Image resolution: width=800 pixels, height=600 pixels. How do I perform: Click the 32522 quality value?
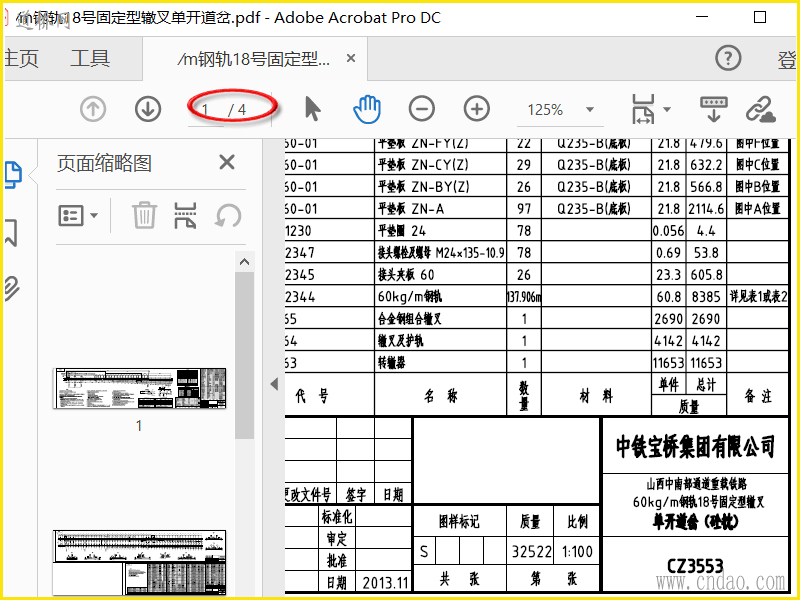(x=531, y=552)
